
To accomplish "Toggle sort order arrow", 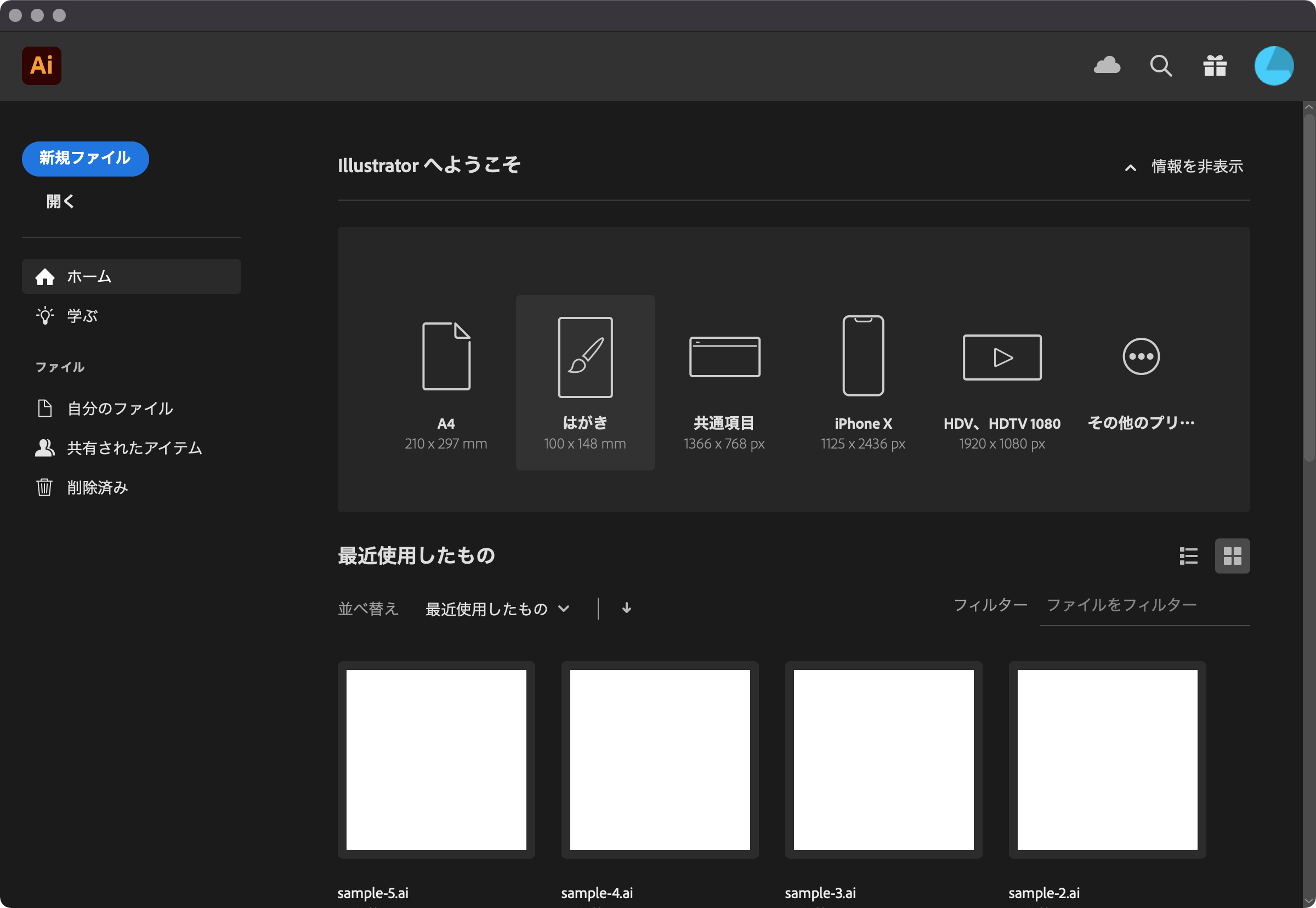I will pyautogui.click(x=626, y=608).
